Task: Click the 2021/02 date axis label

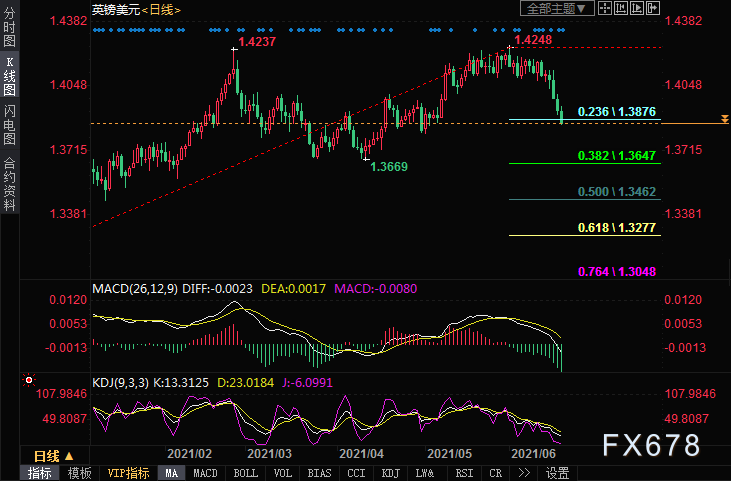Action: (189, 454)
